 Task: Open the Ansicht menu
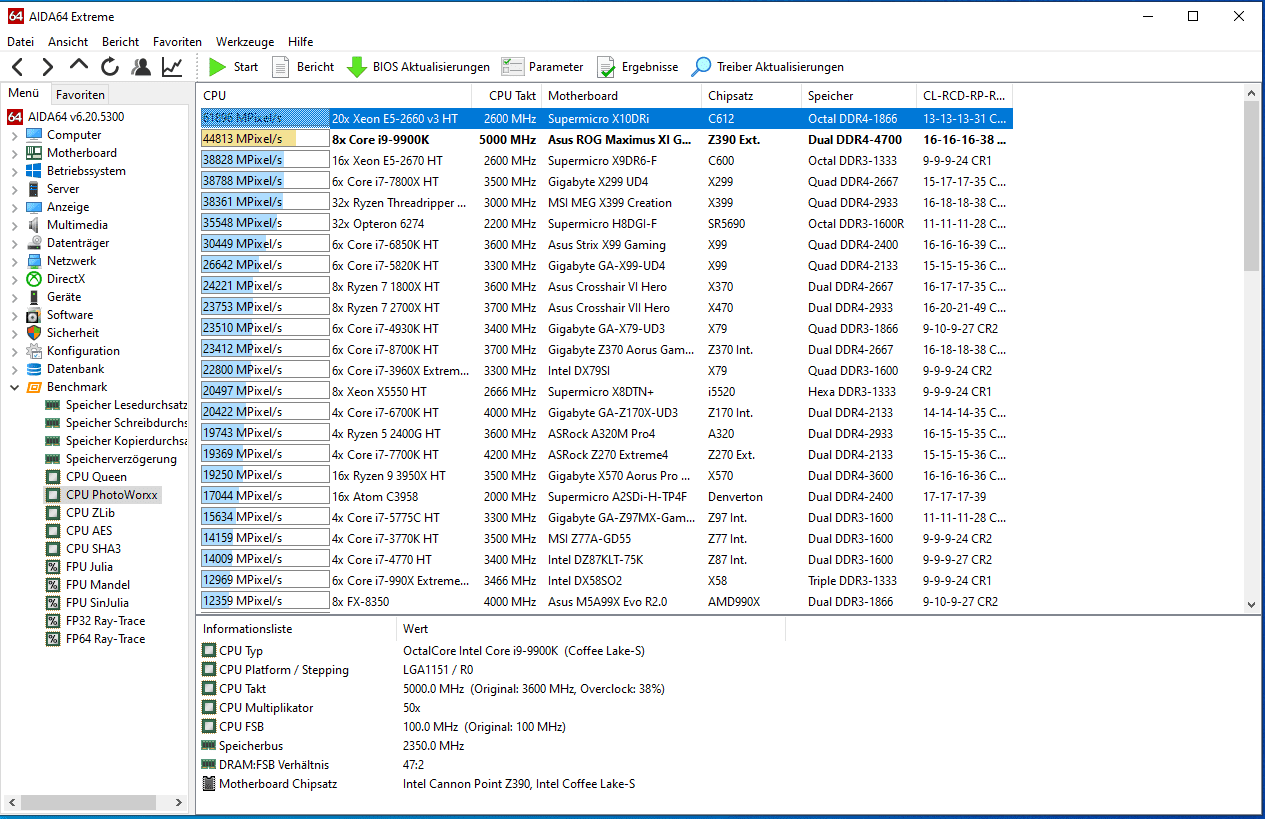pos(68,42)
